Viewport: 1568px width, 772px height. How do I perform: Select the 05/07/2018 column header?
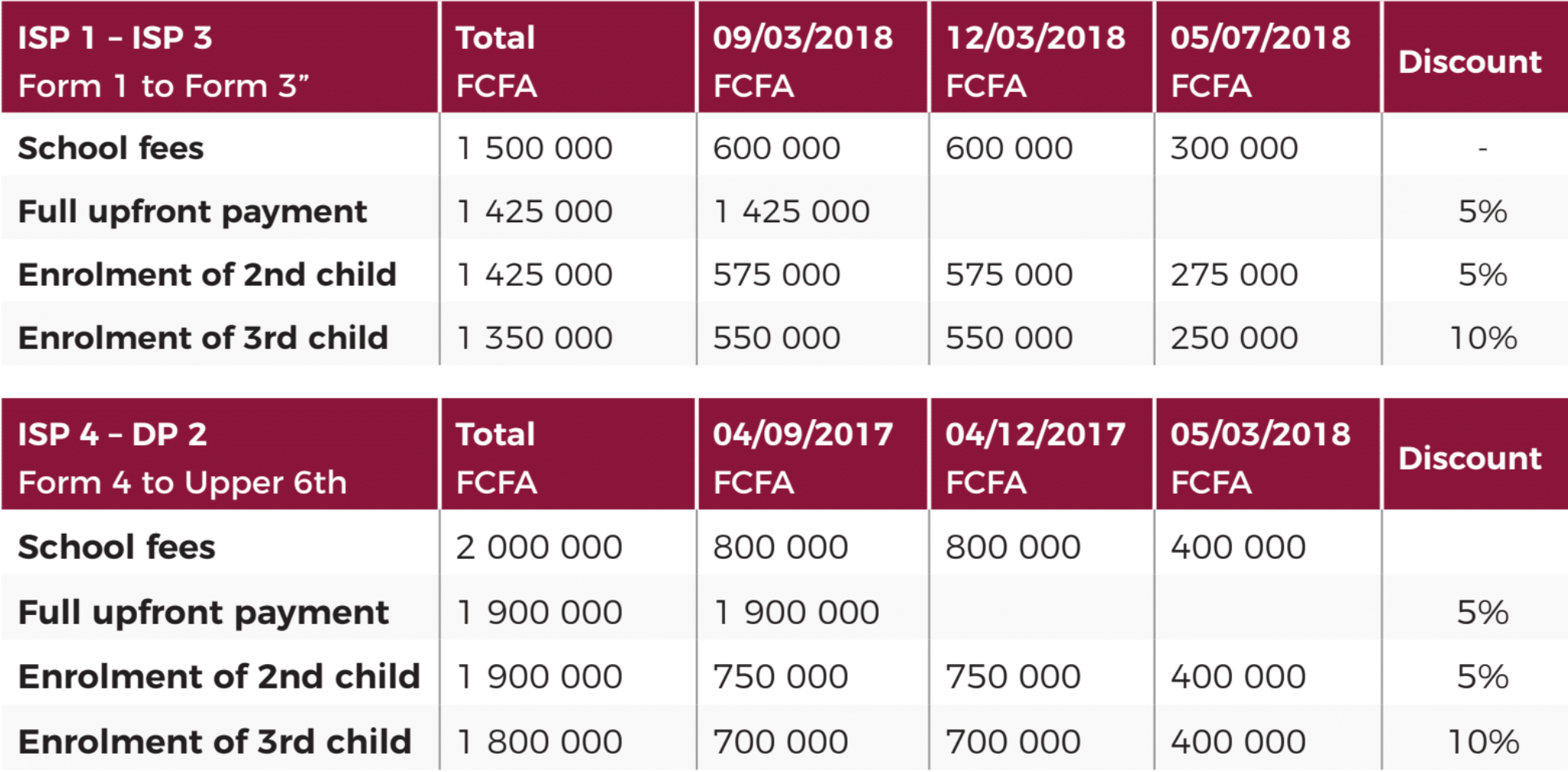[x=1260, y=38]
